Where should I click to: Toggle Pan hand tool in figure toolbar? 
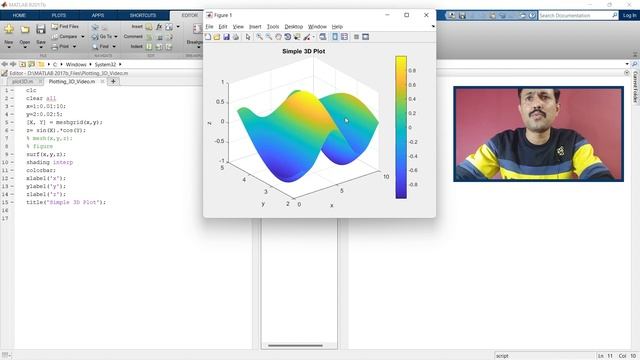pos(278,37)
